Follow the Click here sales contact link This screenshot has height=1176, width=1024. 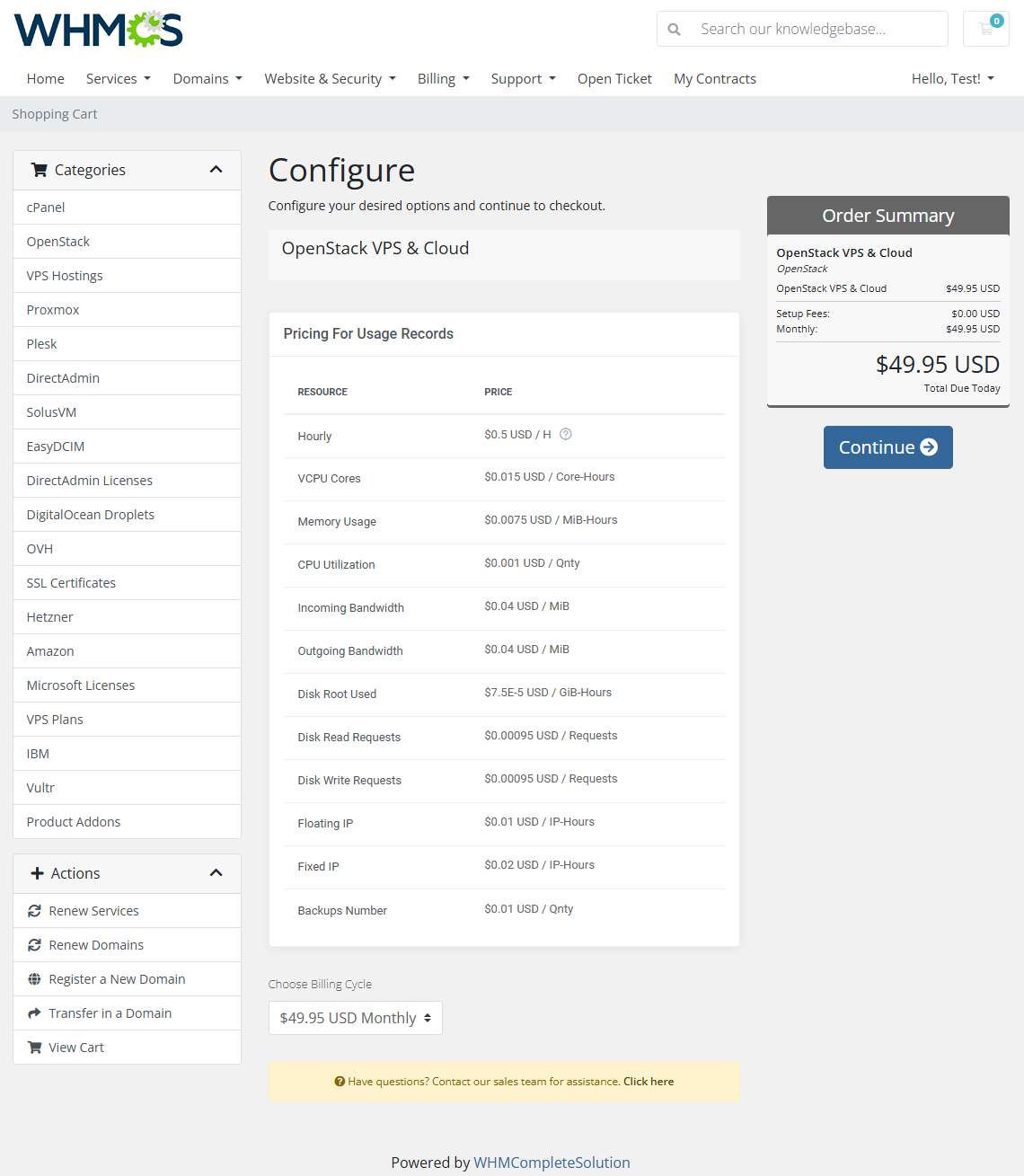(x=649, y=1082)
